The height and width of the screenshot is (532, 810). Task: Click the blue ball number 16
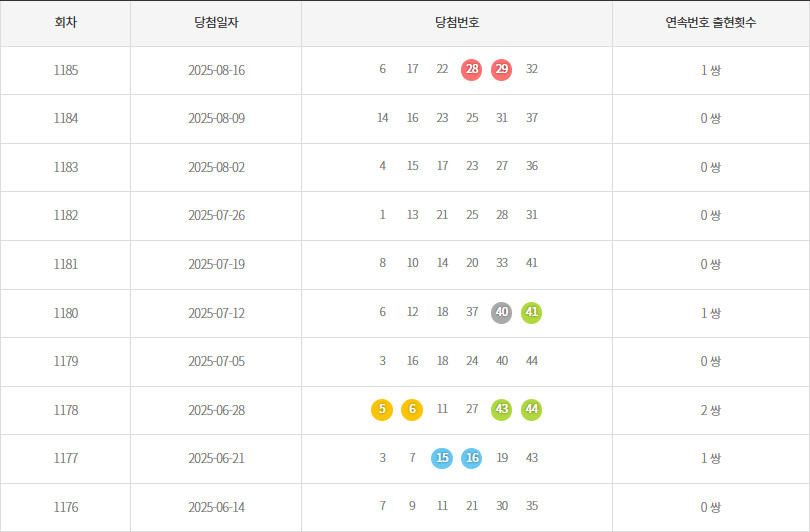click(472, 458)
